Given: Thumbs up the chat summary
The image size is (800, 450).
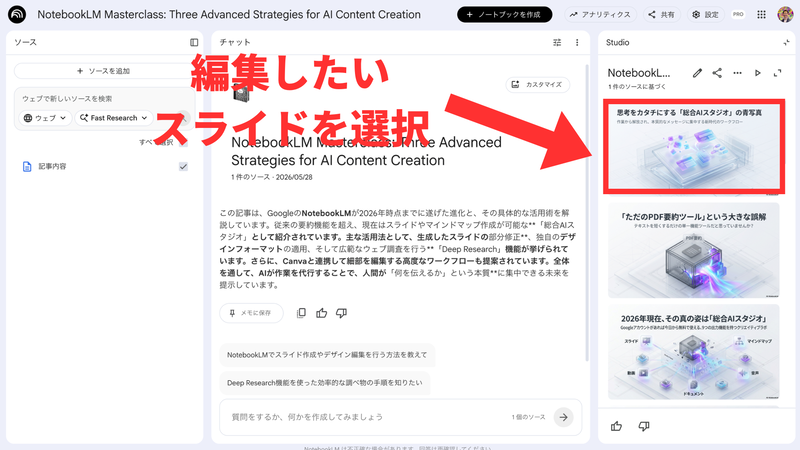Looking at the screenshot, I should coord(321,313).
